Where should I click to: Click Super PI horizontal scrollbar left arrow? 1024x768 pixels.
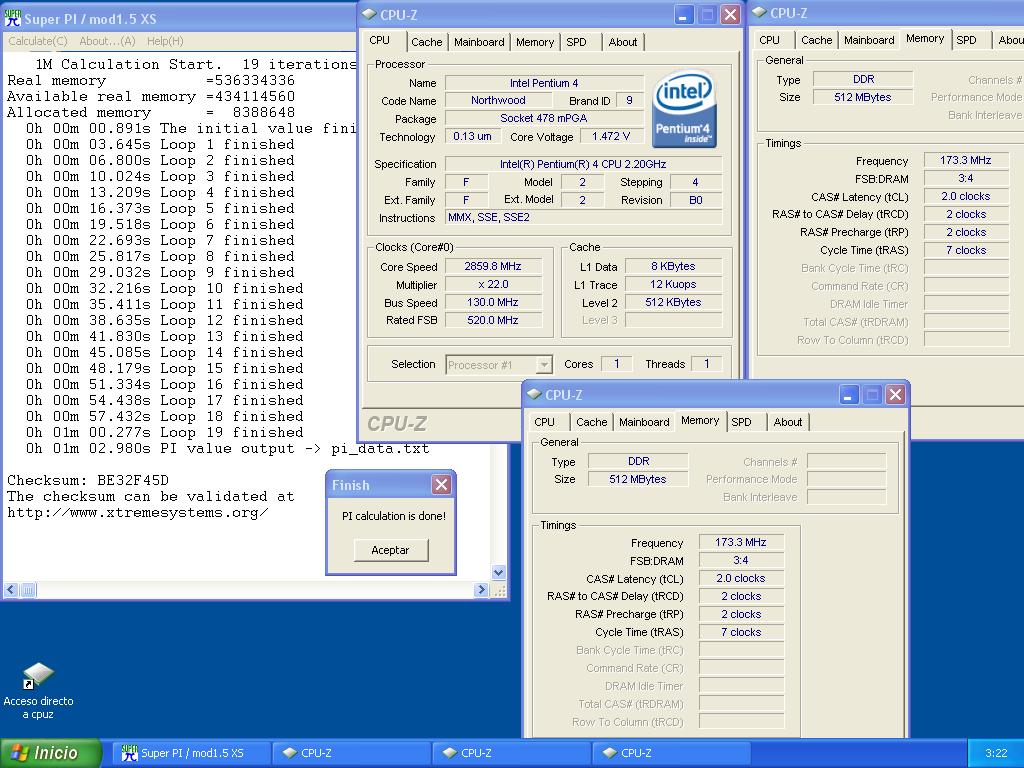click(x=11, y=590)
